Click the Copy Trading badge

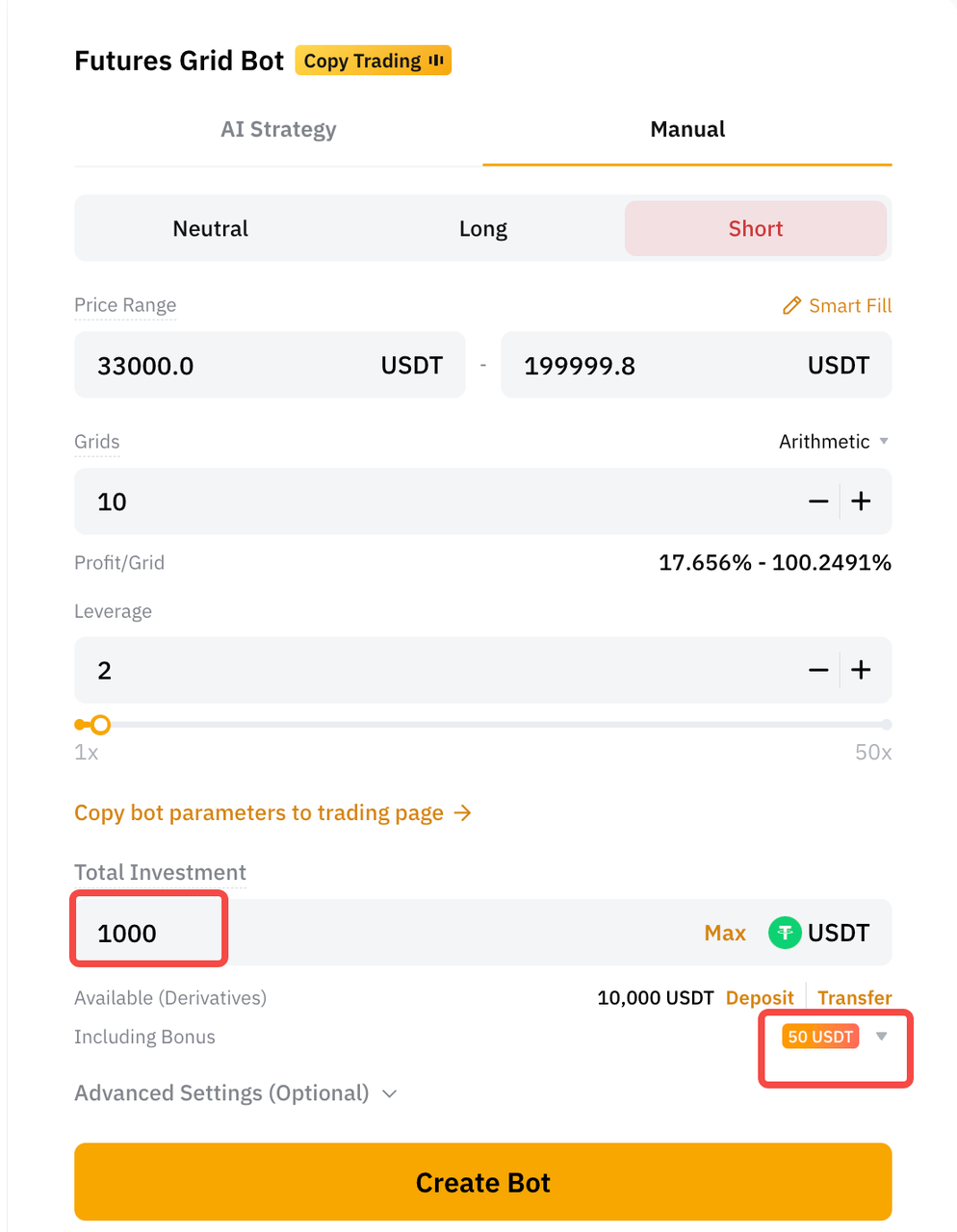373,61
